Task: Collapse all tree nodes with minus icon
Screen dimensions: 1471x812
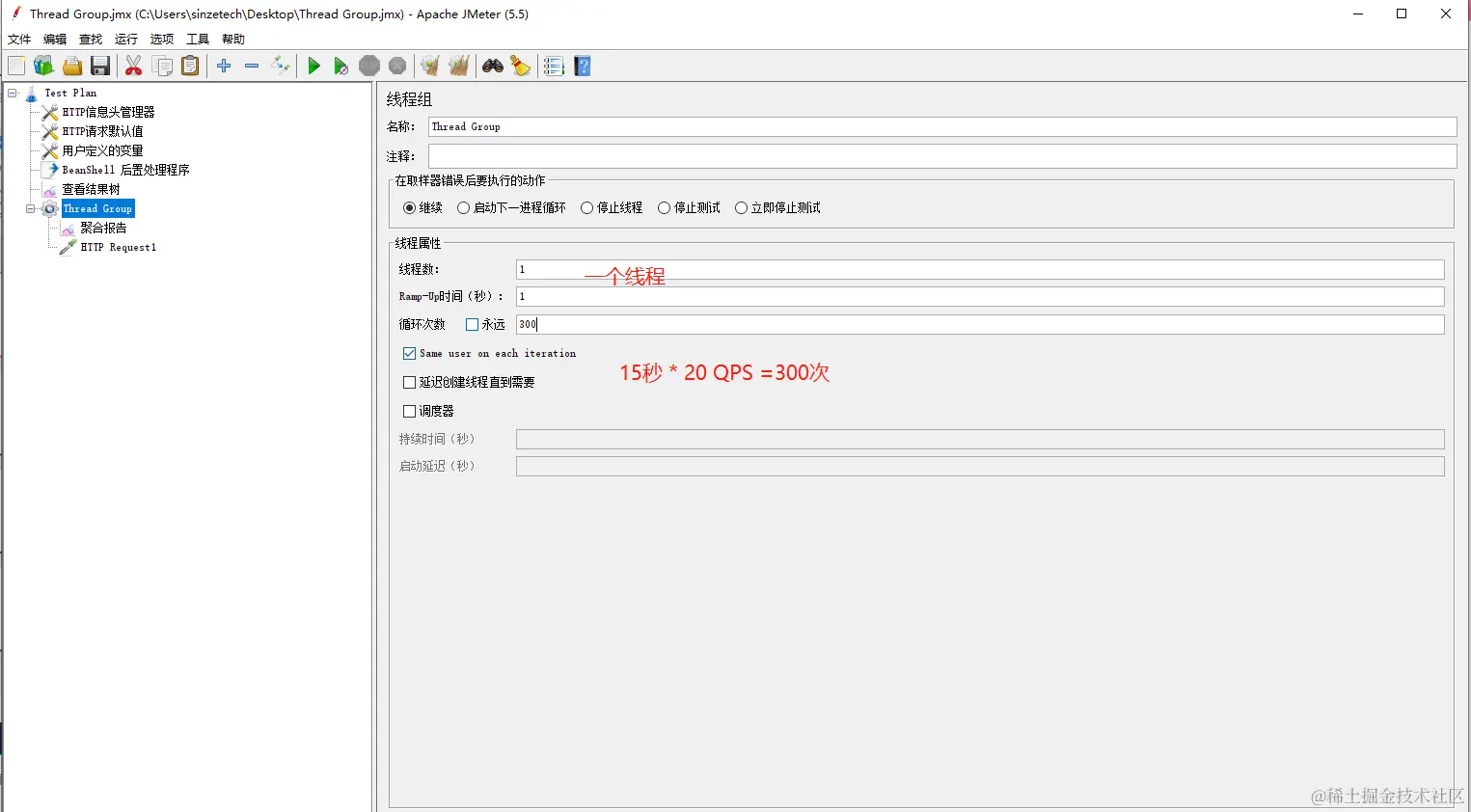Action: pyautogui.click(x=252, y=66)
